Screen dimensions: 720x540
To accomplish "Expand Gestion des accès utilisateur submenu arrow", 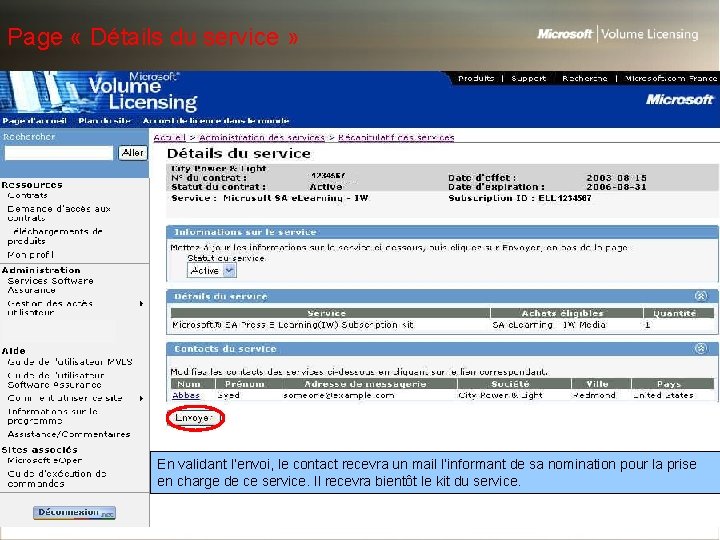I will (x=141, y=304).
